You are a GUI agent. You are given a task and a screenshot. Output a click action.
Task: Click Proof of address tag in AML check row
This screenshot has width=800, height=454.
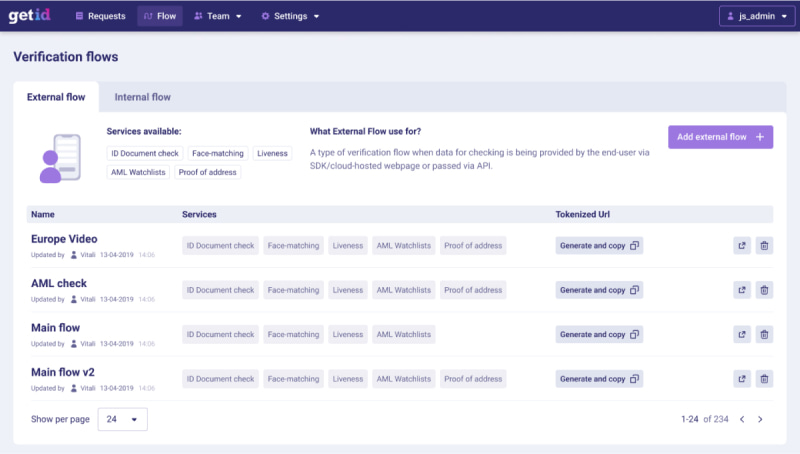coord(473,290)
